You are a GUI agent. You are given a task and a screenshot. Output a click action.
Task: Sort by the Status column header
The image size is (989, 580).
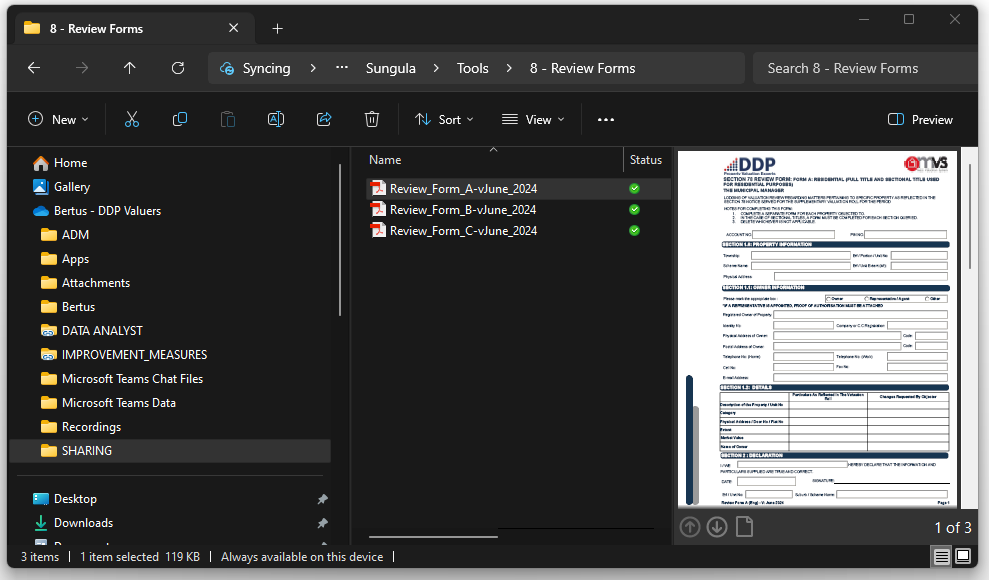[x=646, y=160]
